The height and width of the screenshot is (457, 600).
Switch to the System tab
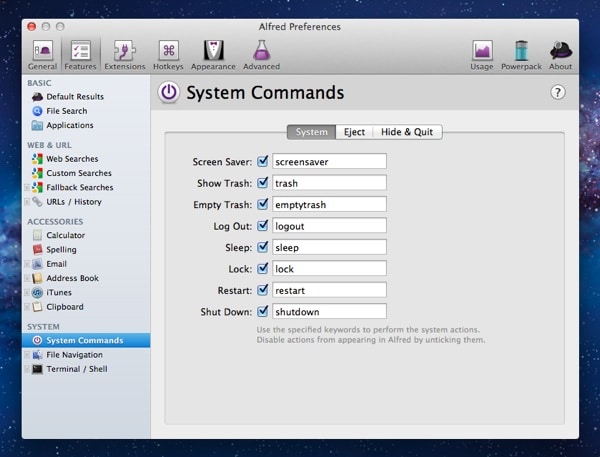[311, 132]
